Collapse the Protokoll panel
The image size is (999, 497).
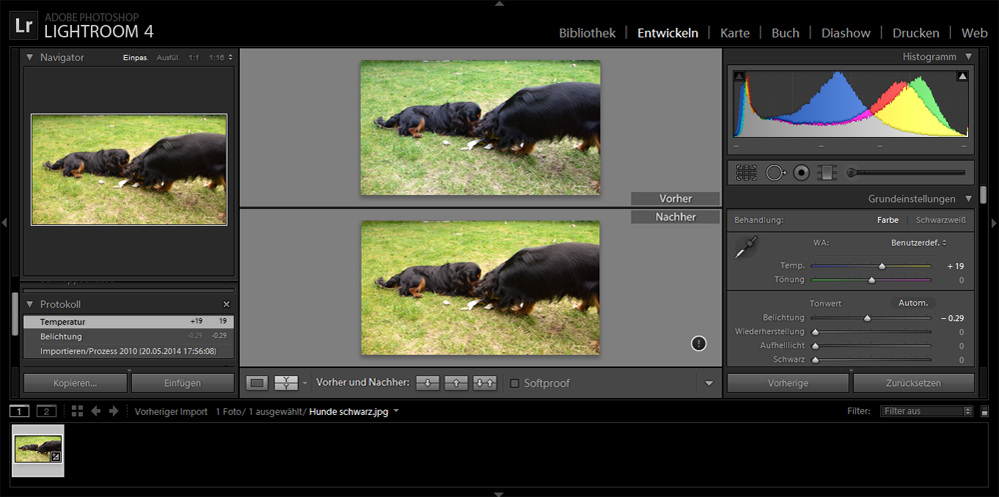(30, 304)
